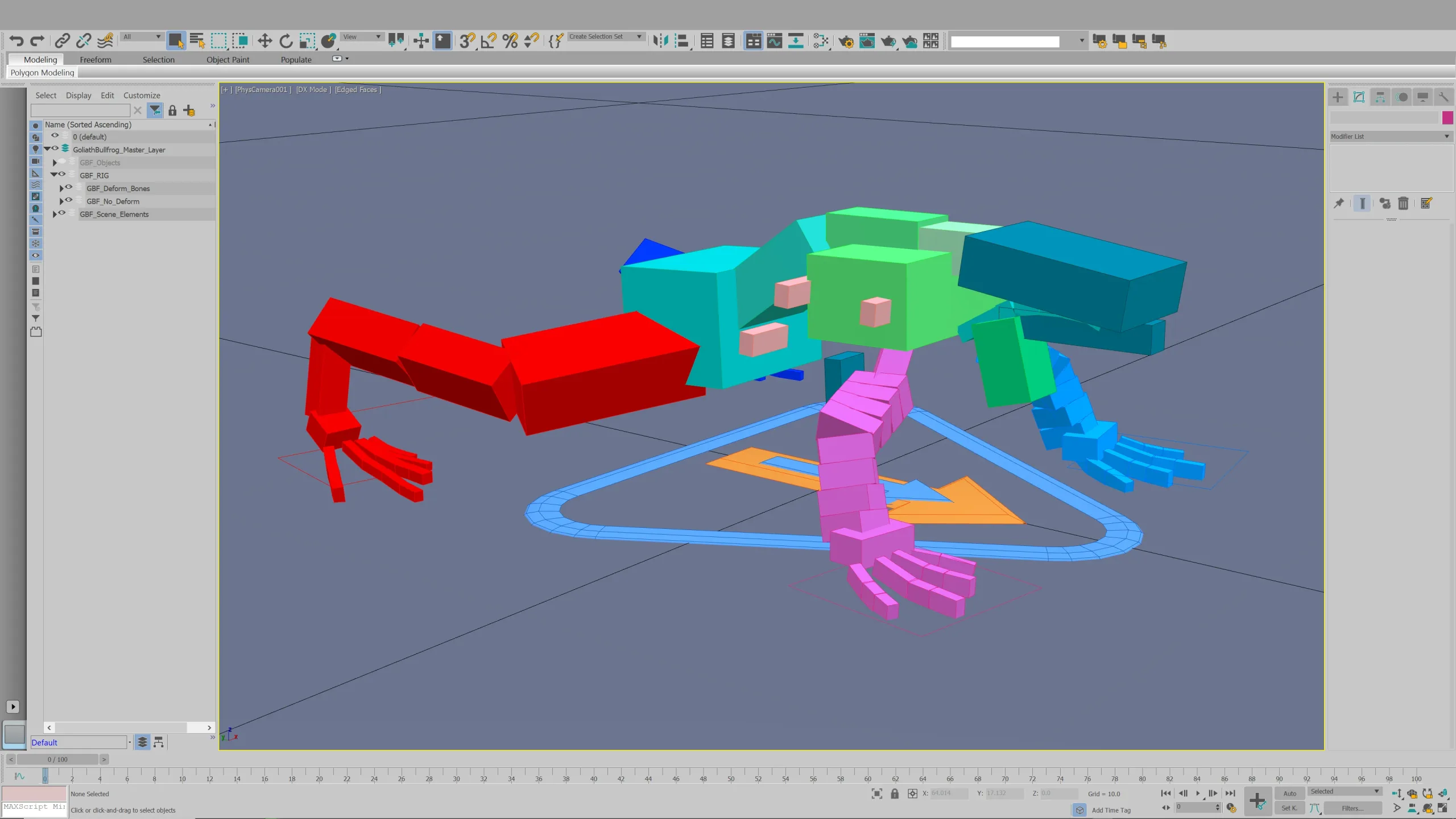Screen dimensions: 1456x819
Task: Click the Undo arrow icon
Action: (16, 41)
